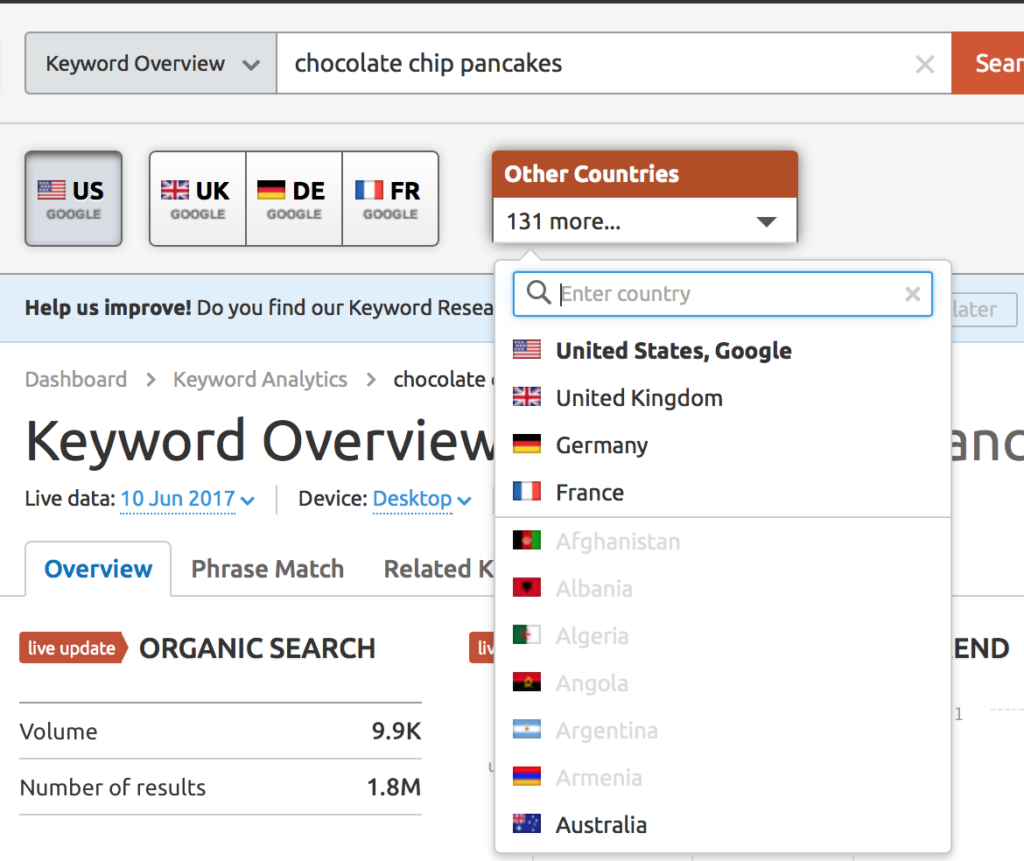Select the France flag entry

(x=527, y=492)
